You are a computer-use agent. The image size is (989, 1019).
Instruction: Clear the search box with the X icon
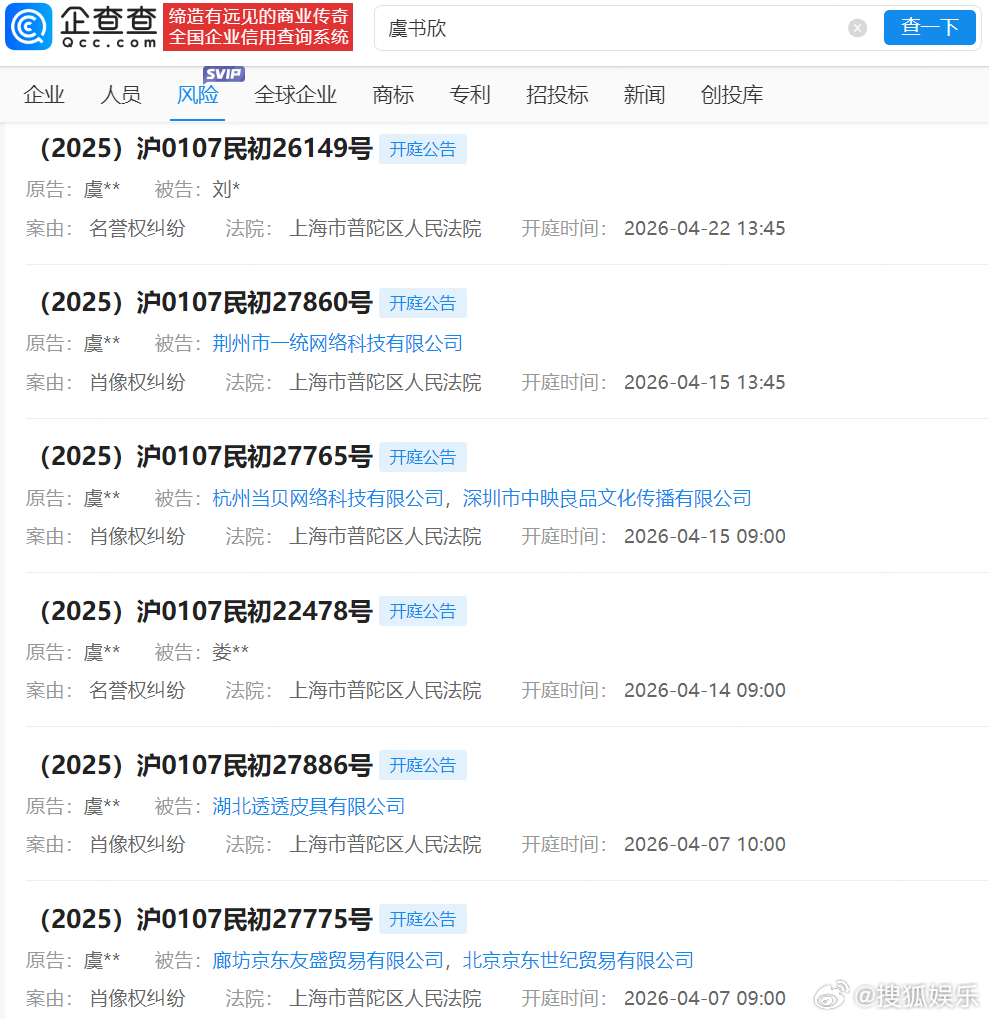(857, 28)
